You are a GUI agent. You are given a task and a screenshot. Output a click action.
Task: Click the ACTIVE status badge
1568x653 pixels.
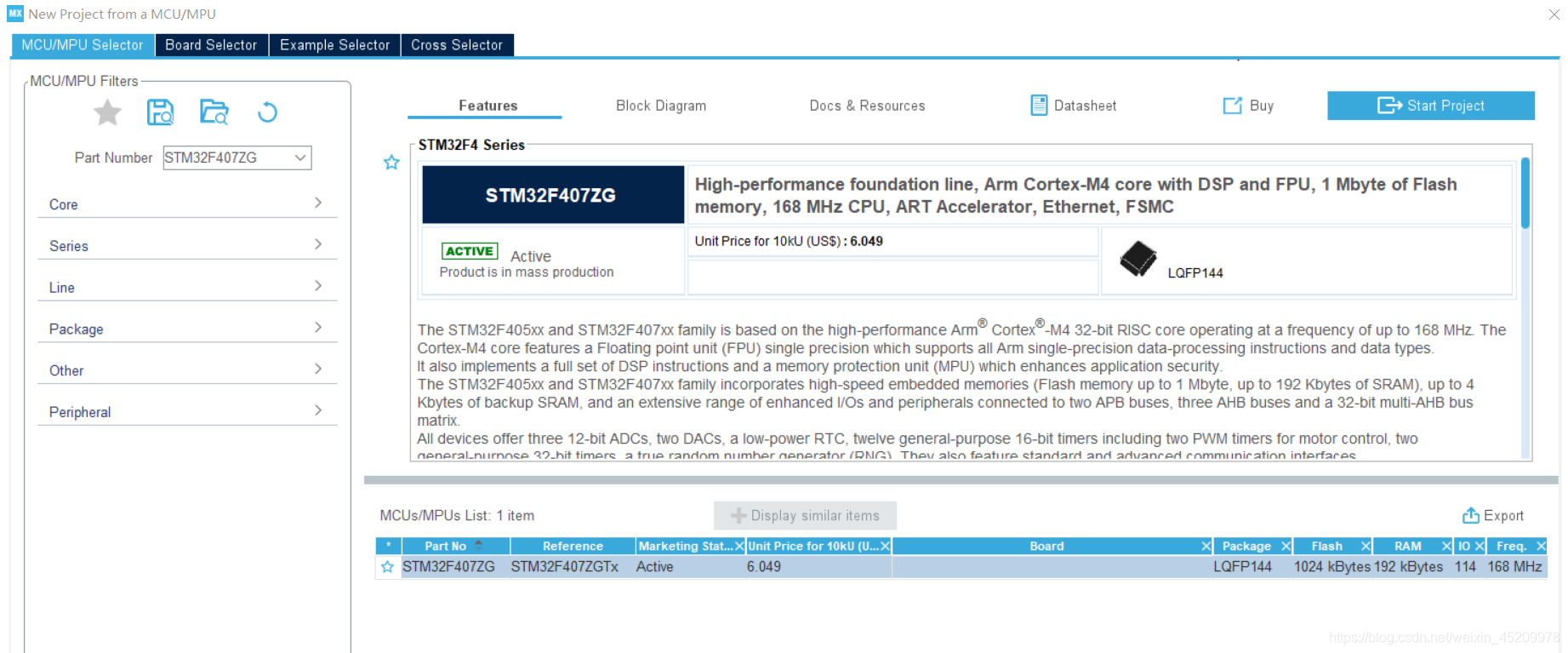tap(470, 251)
